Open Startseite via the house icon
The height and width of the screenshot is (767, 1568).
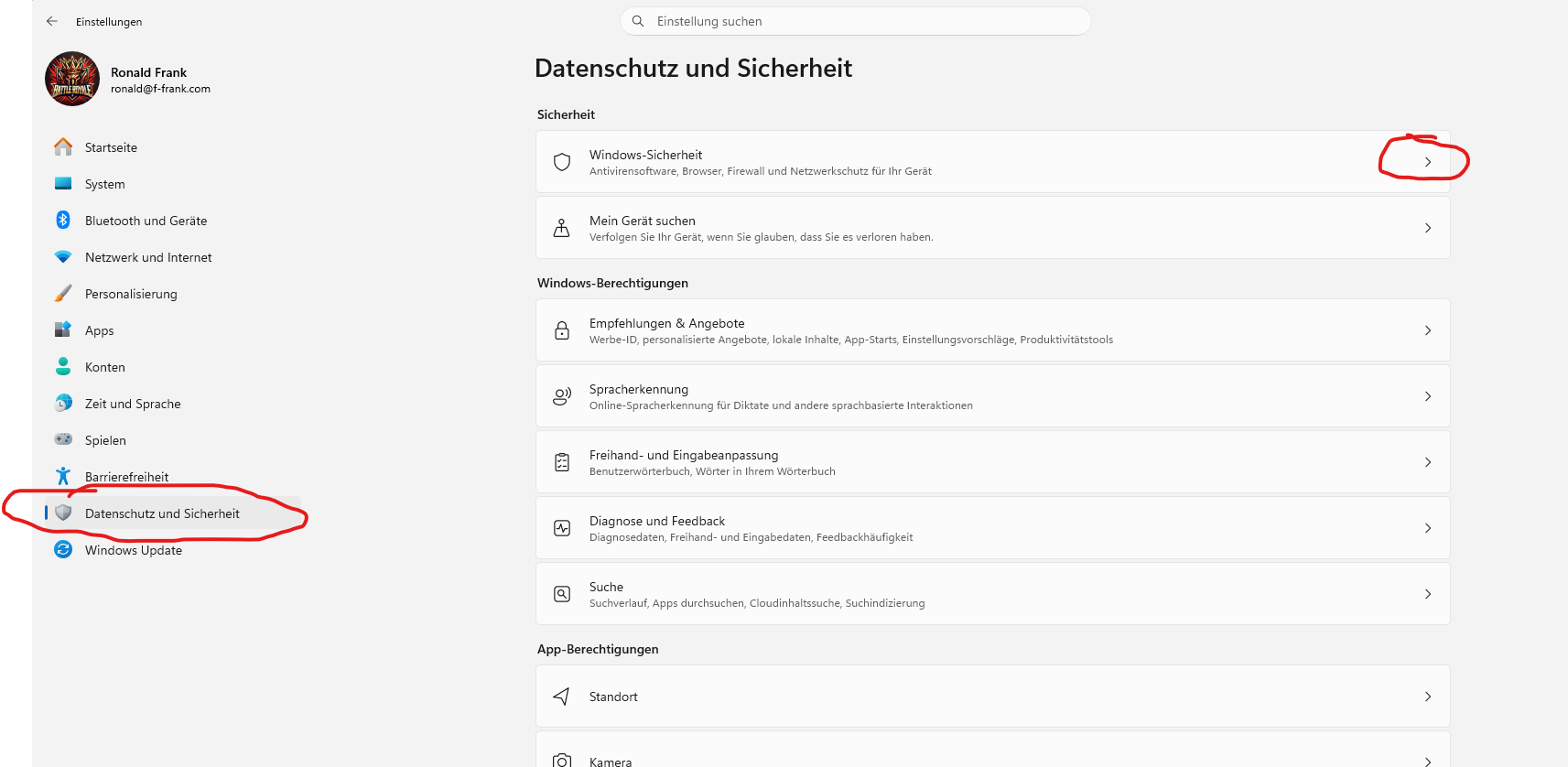[63, 146]
